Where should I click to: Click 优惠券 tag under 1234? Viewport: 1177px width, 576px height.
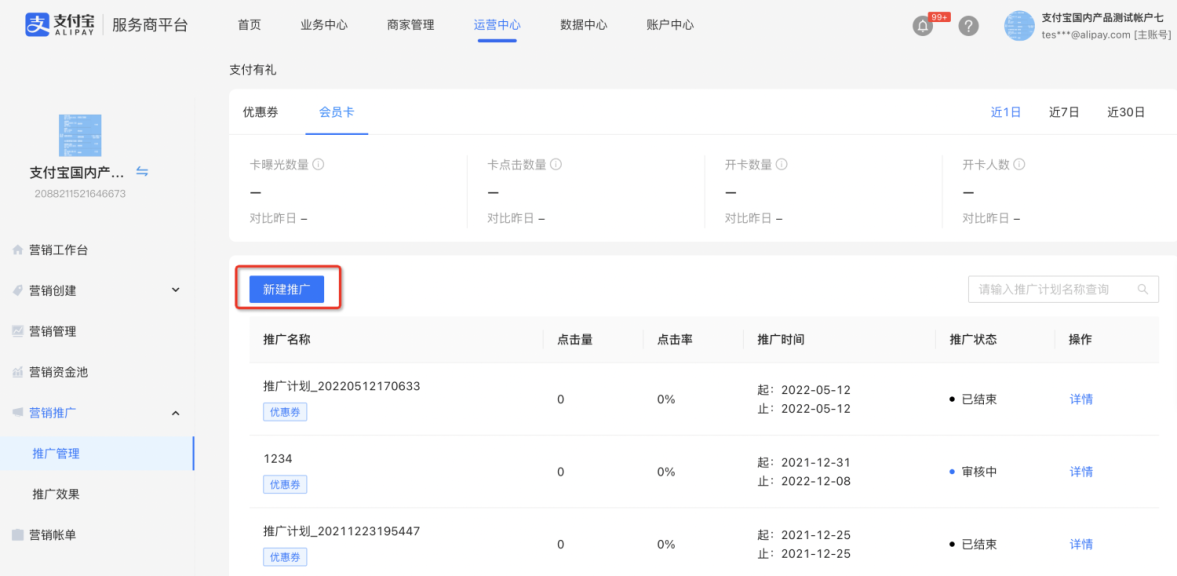point(285,484)
